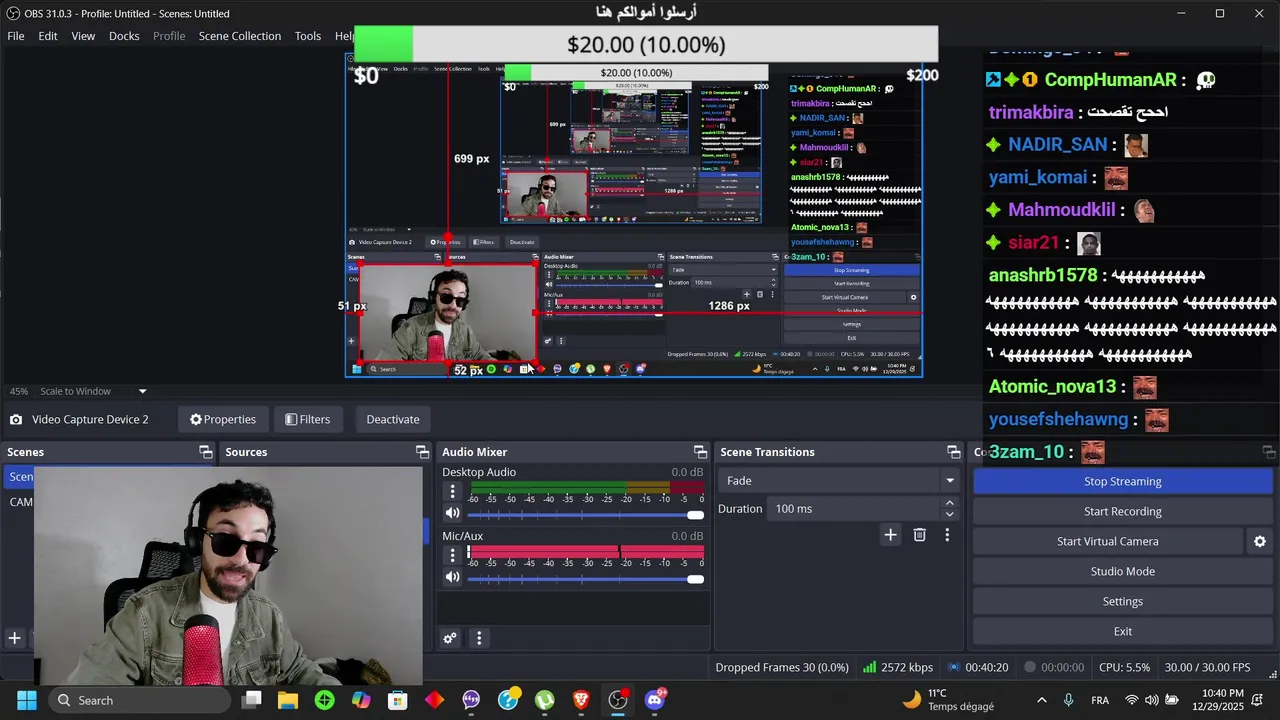Open the Fade transition dropdown

click(840, 481)
